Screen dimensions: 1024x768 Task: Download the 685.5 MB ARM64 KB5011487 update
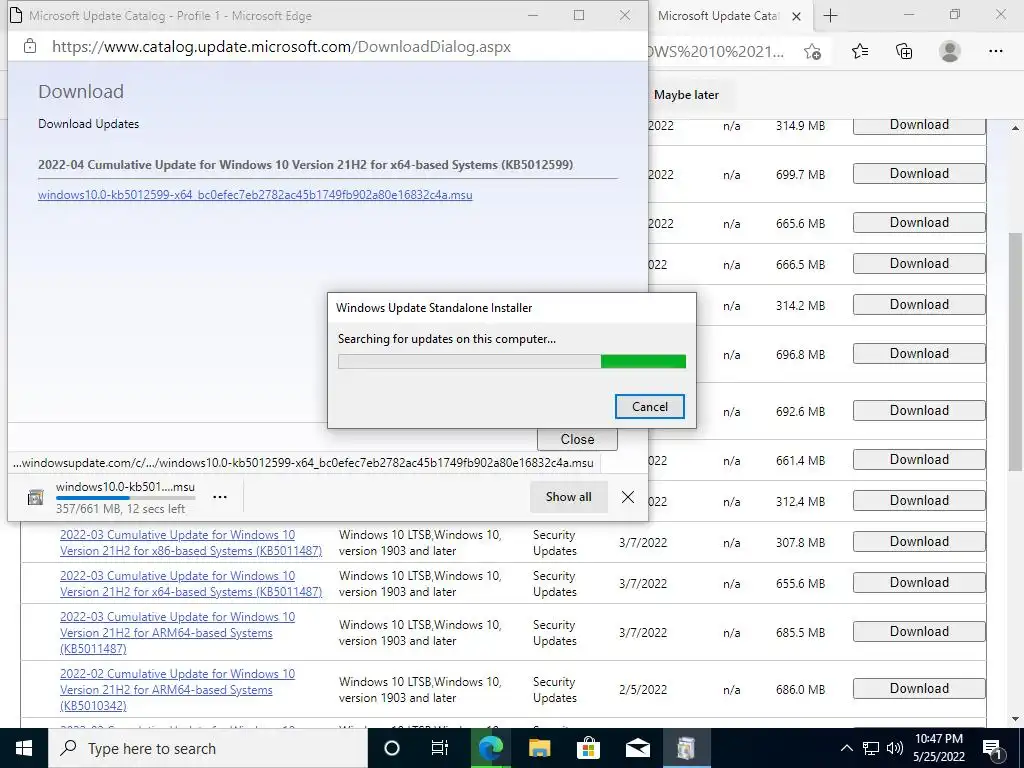point(919,632)
